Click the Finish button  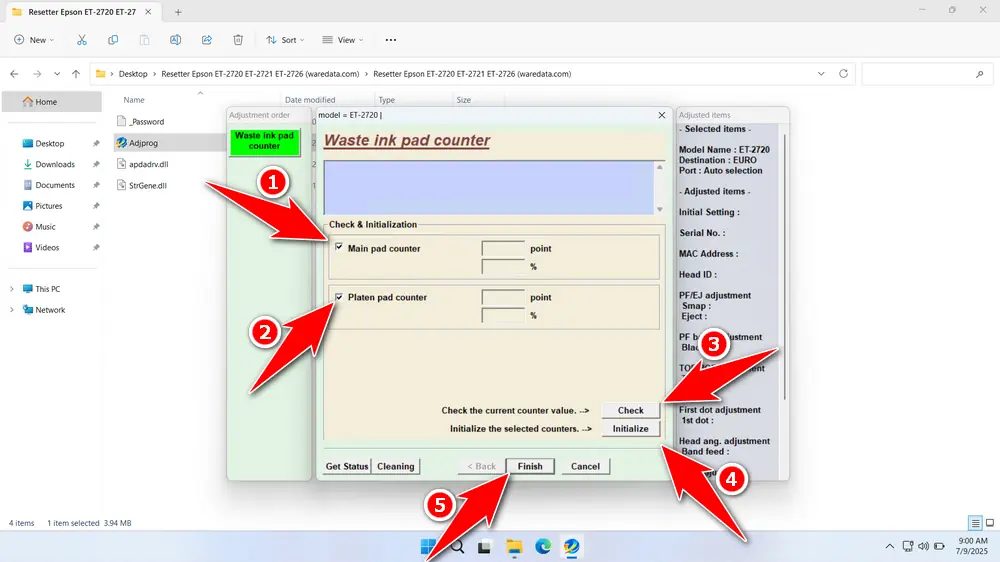coord(530,466)
